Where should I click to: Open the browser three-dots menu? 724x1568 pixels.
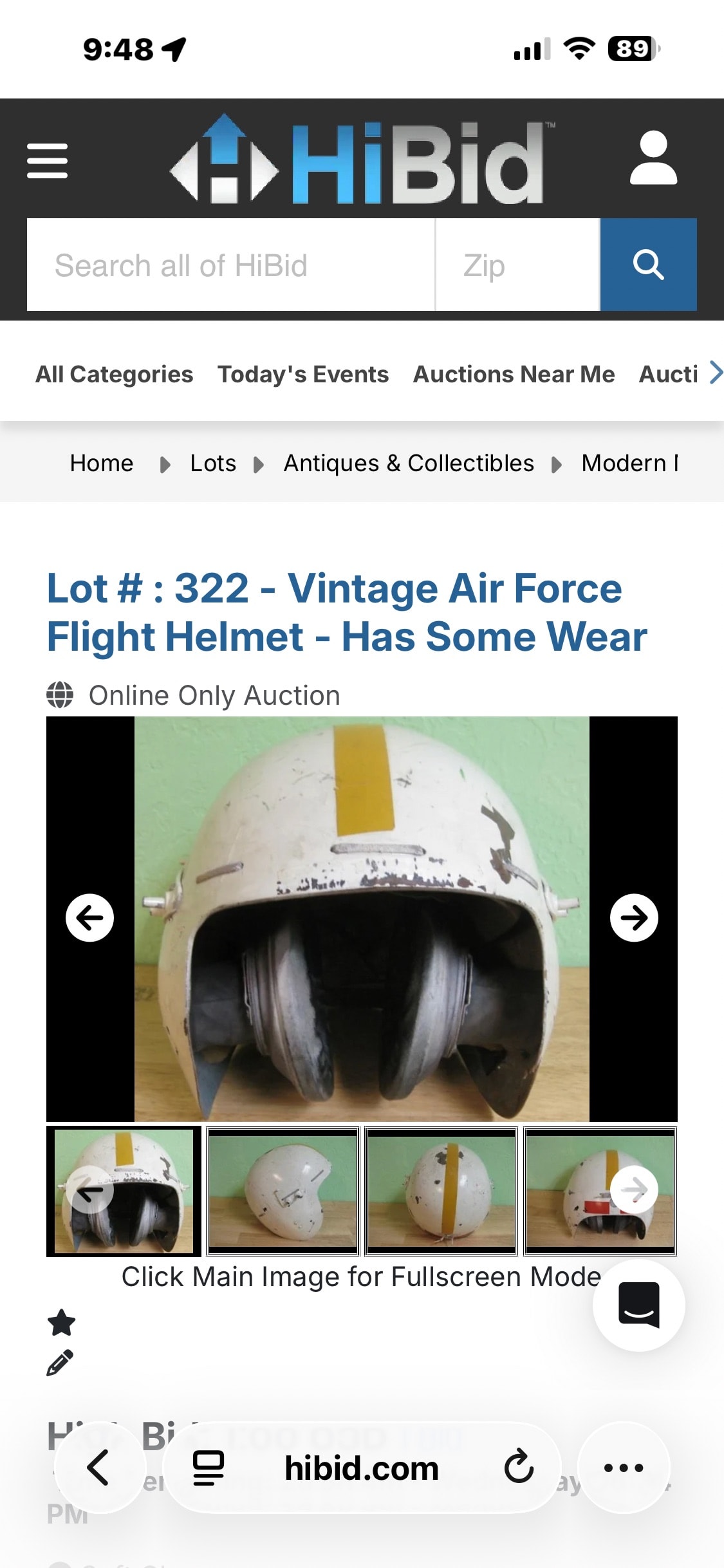623,1468
